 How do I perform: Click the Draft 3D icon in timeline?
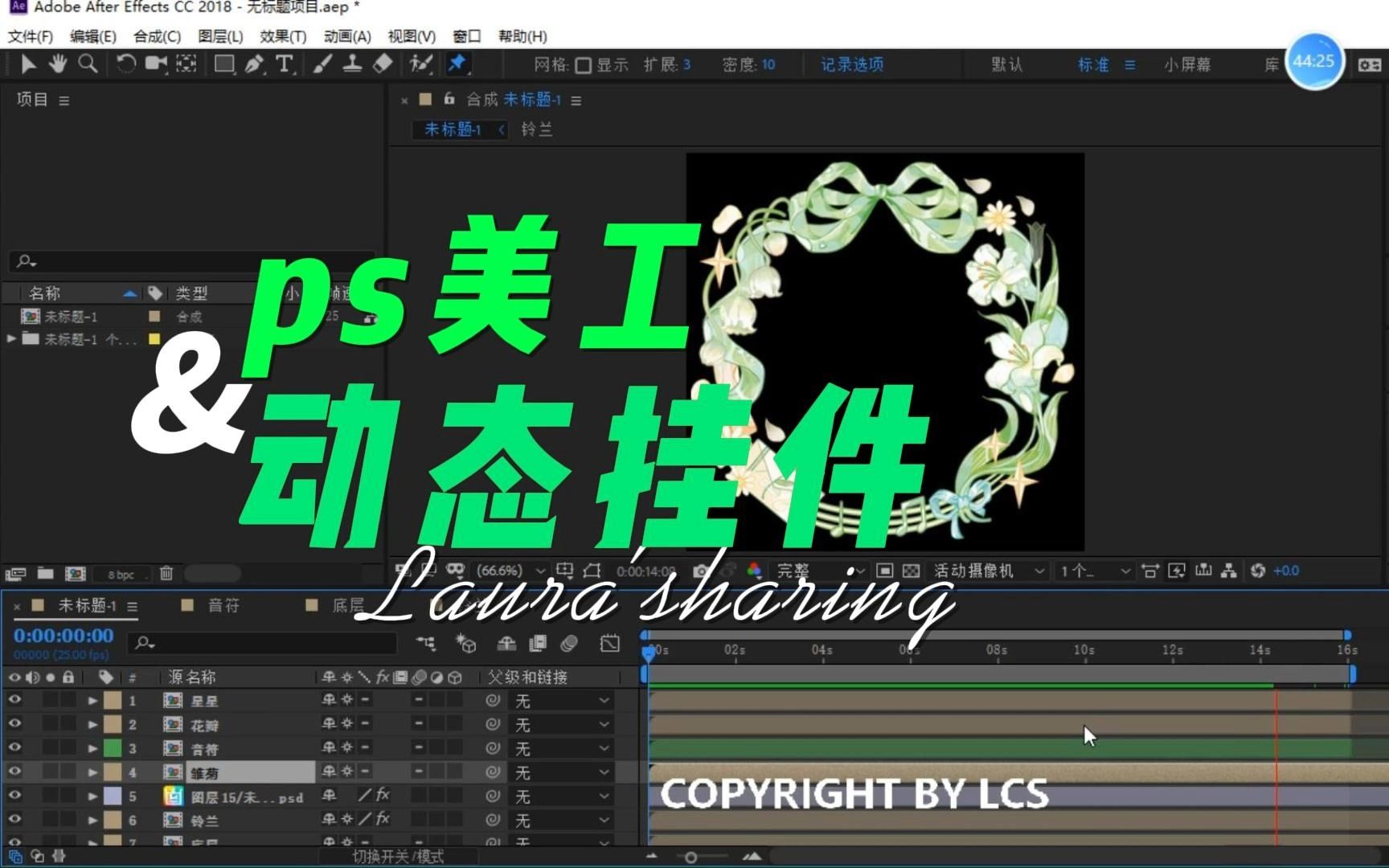466,643
